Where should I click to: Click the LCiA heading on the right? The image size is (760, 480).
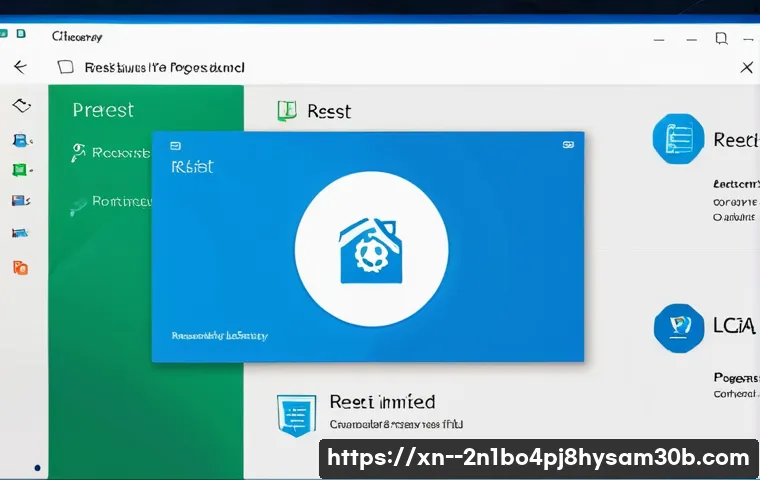tap(734, 325)
